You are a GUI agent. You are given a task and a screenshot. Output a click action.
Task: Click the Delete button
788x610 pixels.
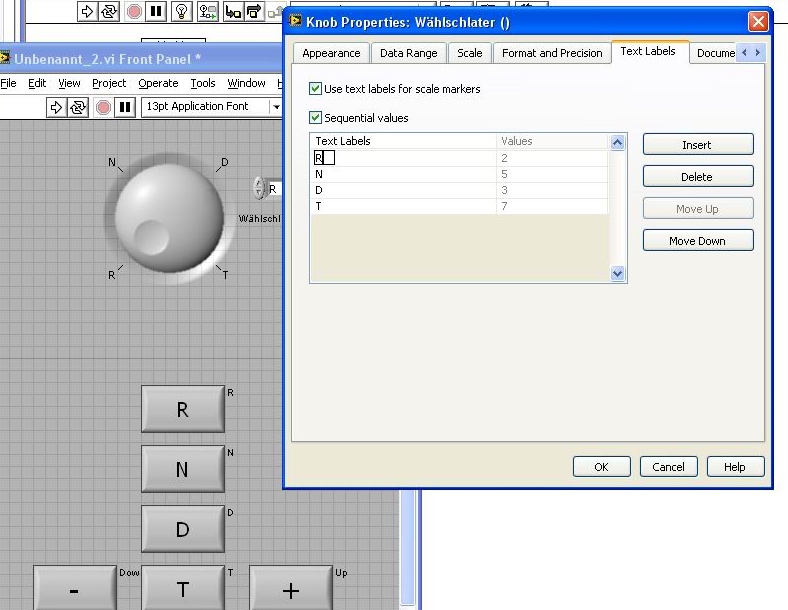[x=698, y=177]
